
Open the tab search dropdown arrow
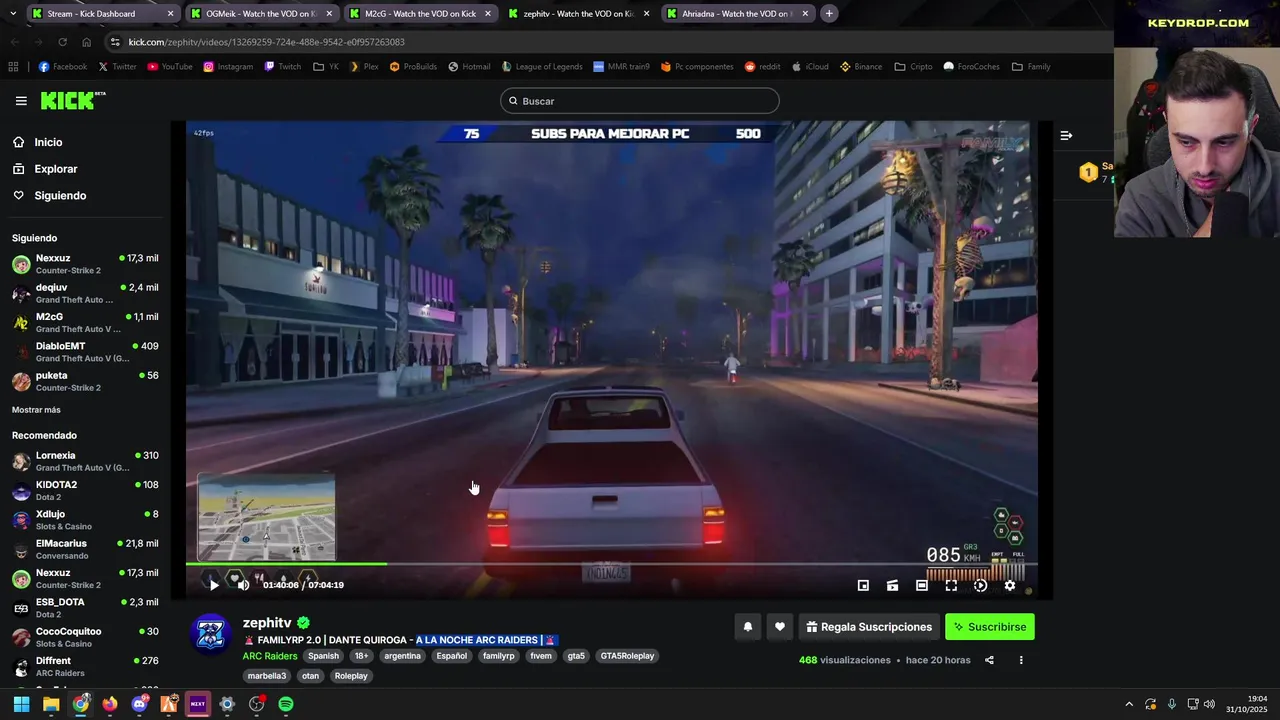pos(14,14)
